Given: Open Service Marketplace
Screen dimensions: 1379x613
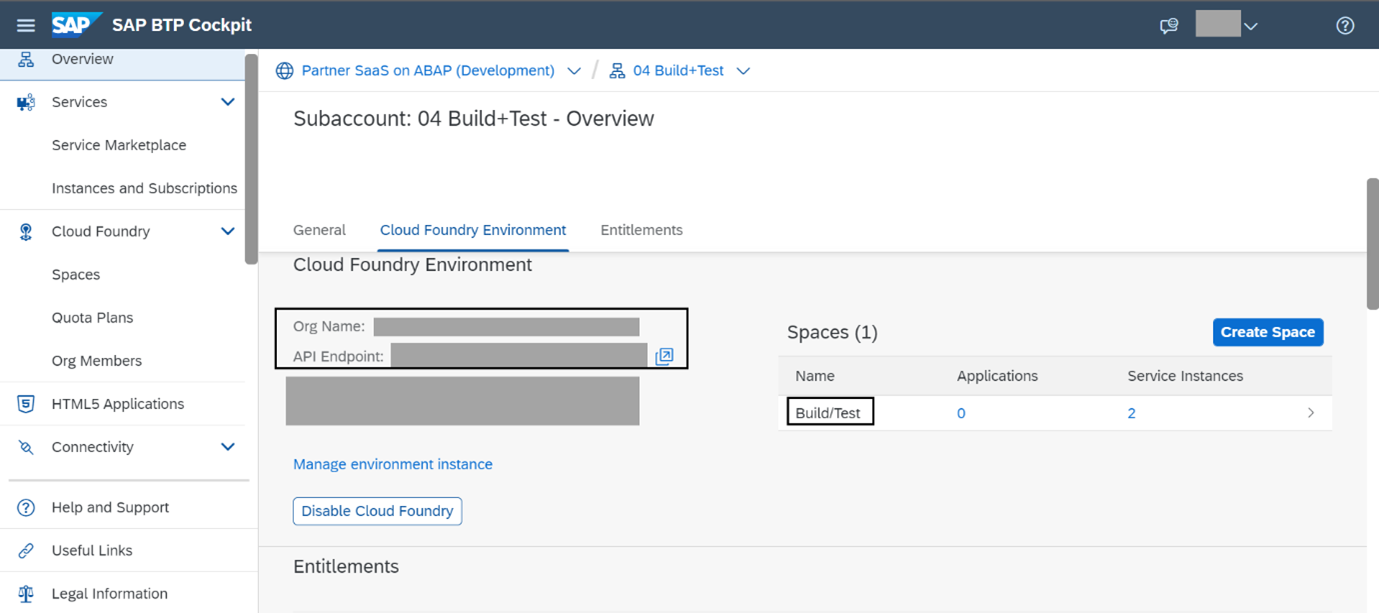Looking at the screenshot, I should (x=119, y=145).
